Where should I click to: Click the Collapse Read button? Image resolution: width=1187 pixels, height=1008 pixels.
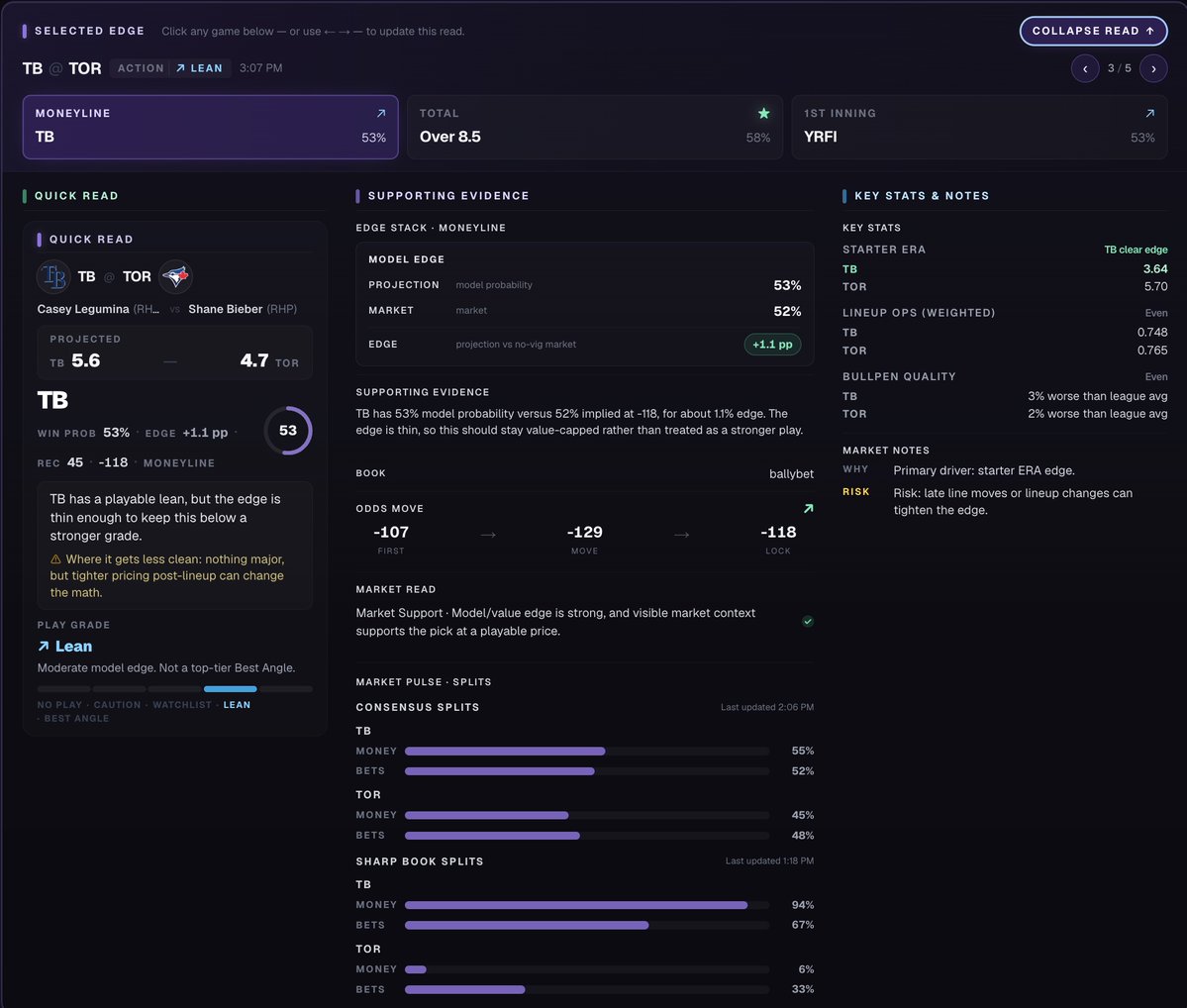[1093, 31]
